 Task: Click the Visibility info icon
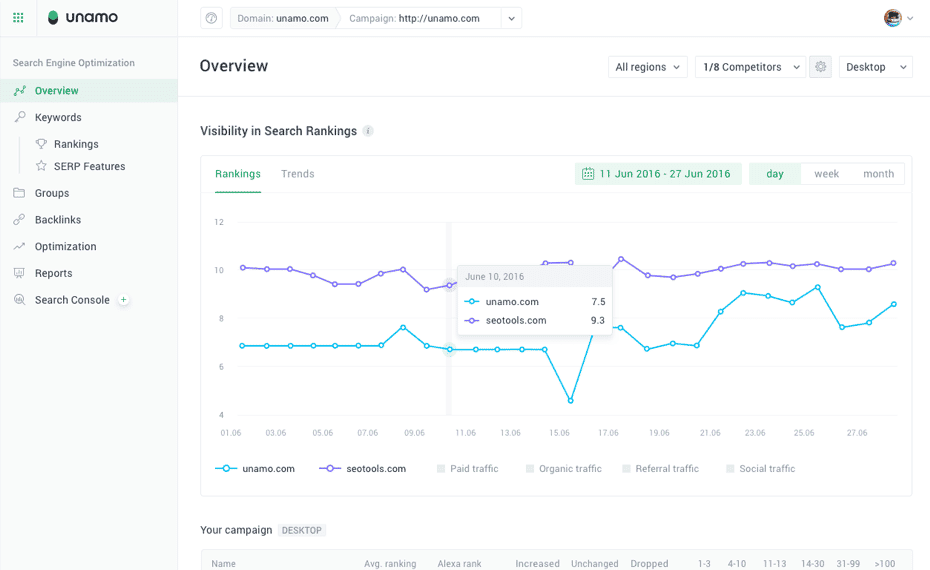[368, 131]
